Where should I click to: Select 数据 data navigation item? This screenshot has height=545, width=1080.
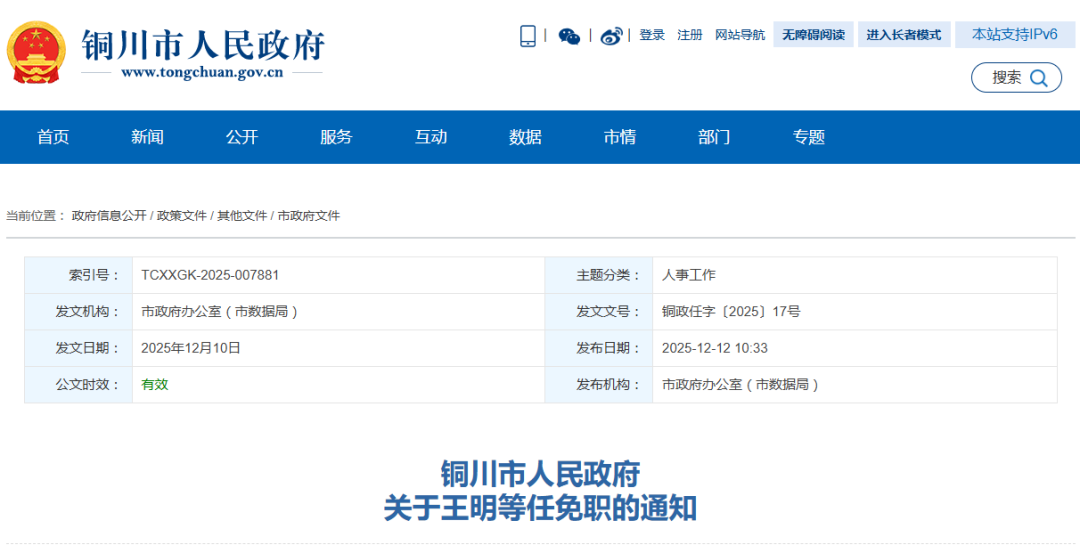pyautogui.click(x=525, y=137)
